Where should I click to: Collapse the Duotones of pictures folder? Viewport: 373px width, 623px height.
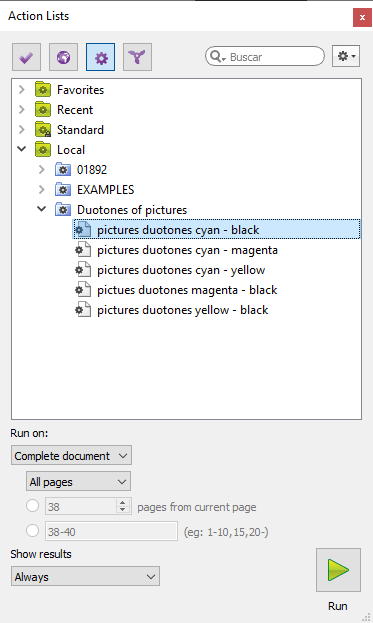point(42,209)
